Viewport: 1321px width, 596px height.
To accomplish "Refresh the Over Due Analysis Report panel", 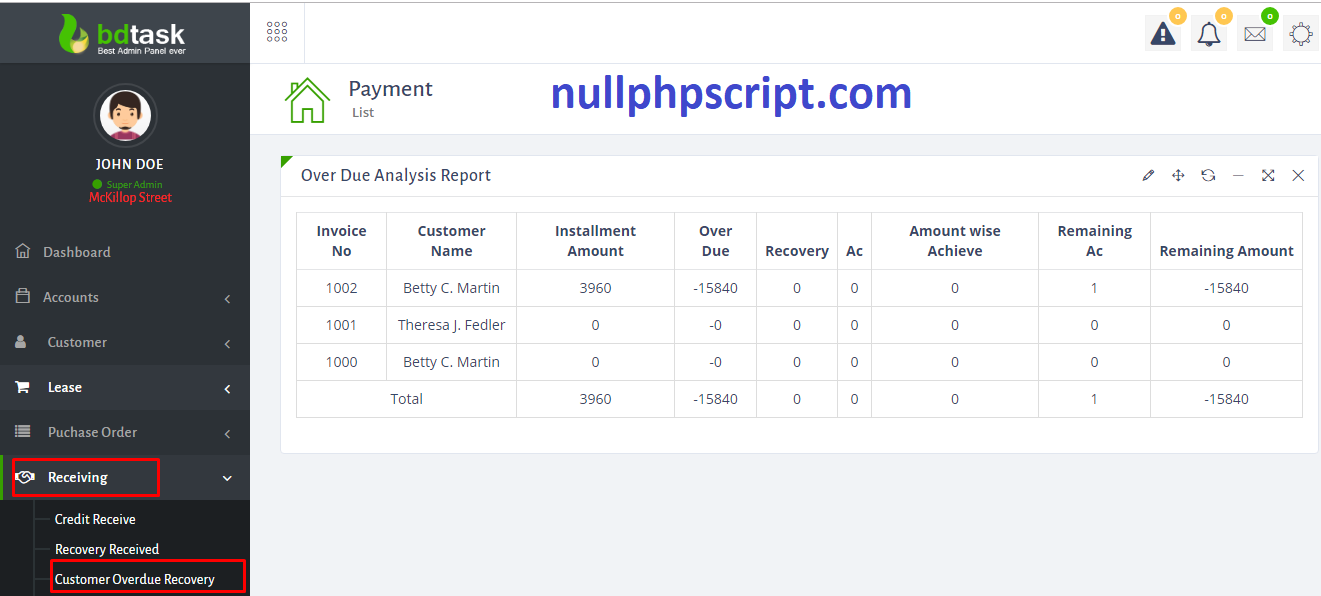I will coord(1208,176).
